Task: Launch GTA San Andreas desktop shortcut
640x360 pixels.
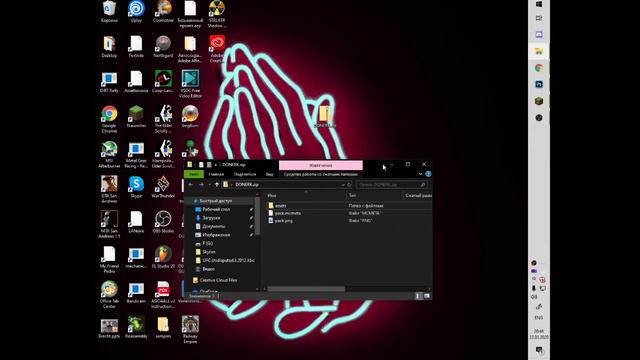Action: click(x=109, y=189)
